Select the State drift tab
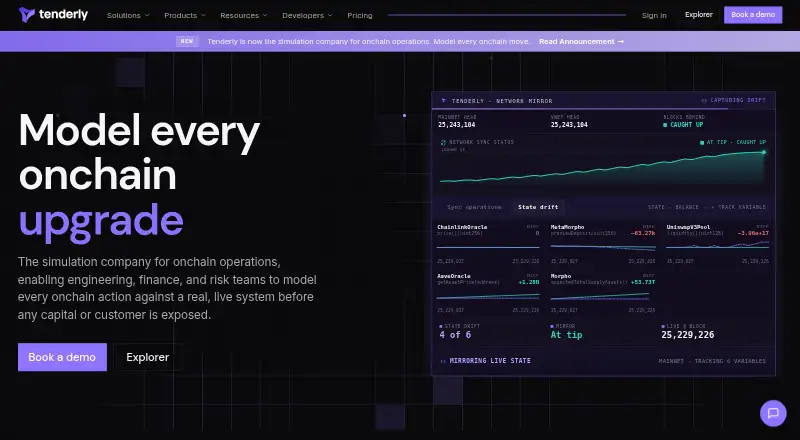 [x=538, y=207]
